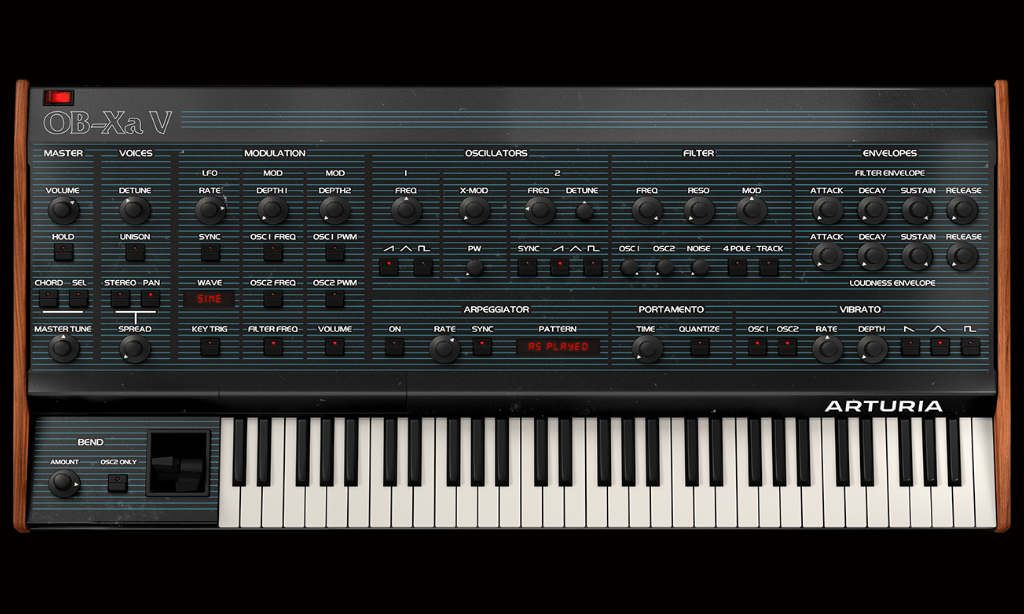Adjust Filter Envelope Release knob

pyautogui.click(x=963, y=210)
